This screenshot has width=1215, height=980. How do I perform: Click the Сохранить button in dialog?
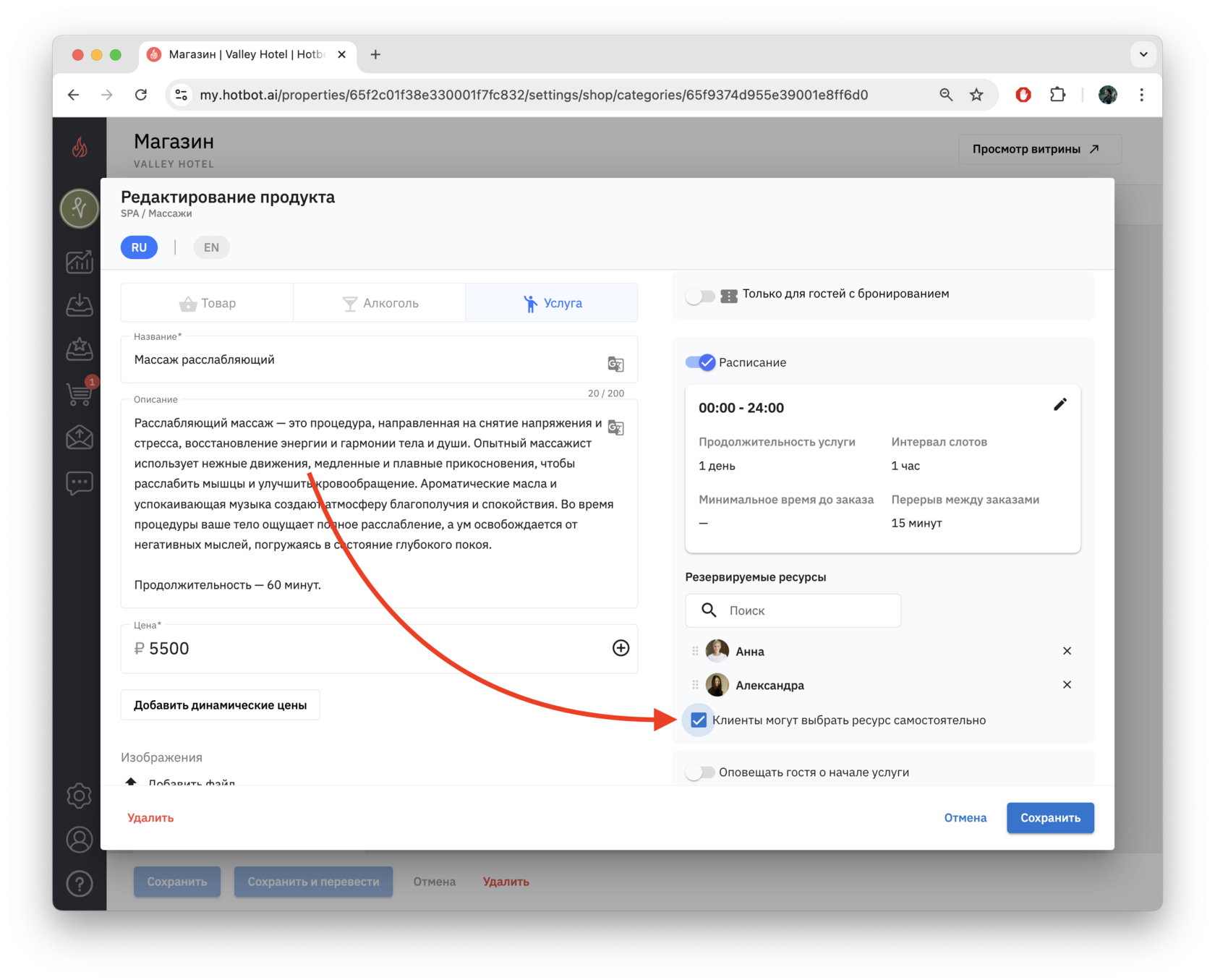coord(1050,818)
